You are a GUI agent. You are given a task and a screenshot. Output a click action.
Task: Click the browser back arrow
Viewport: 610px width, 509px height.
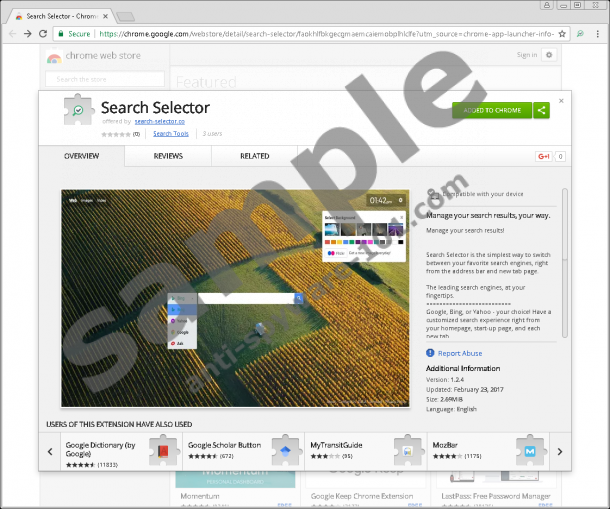11,33
